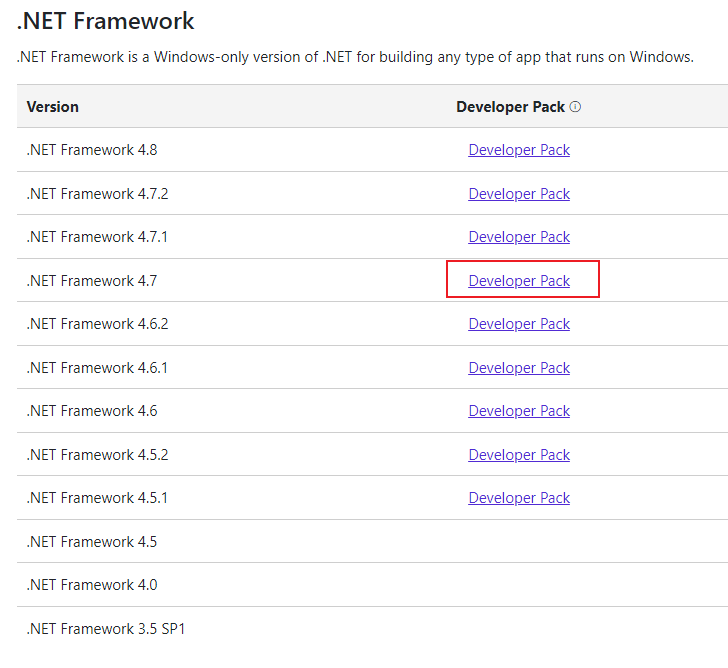Click the "Developer Pack" column header text

[510, 107]
